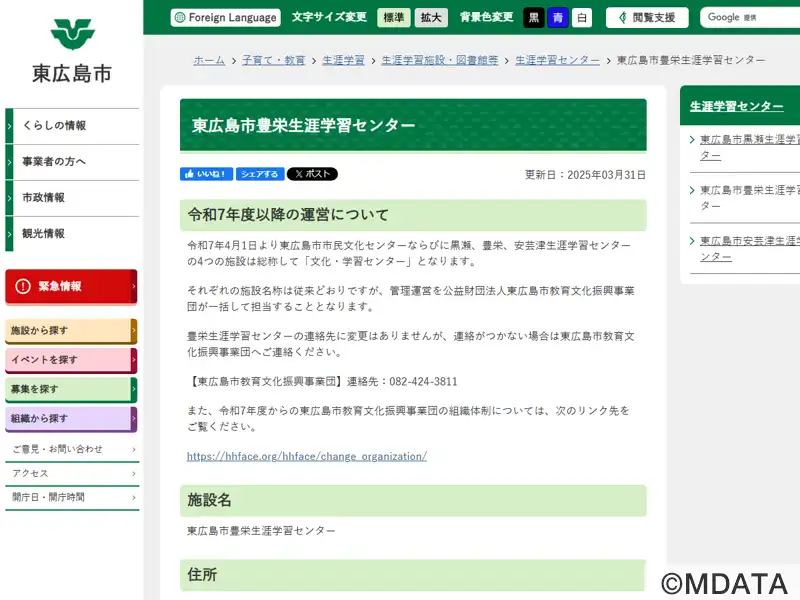Click the Google search input field
This screenshot has height=600, width=800.
click(x=750, y=18)
